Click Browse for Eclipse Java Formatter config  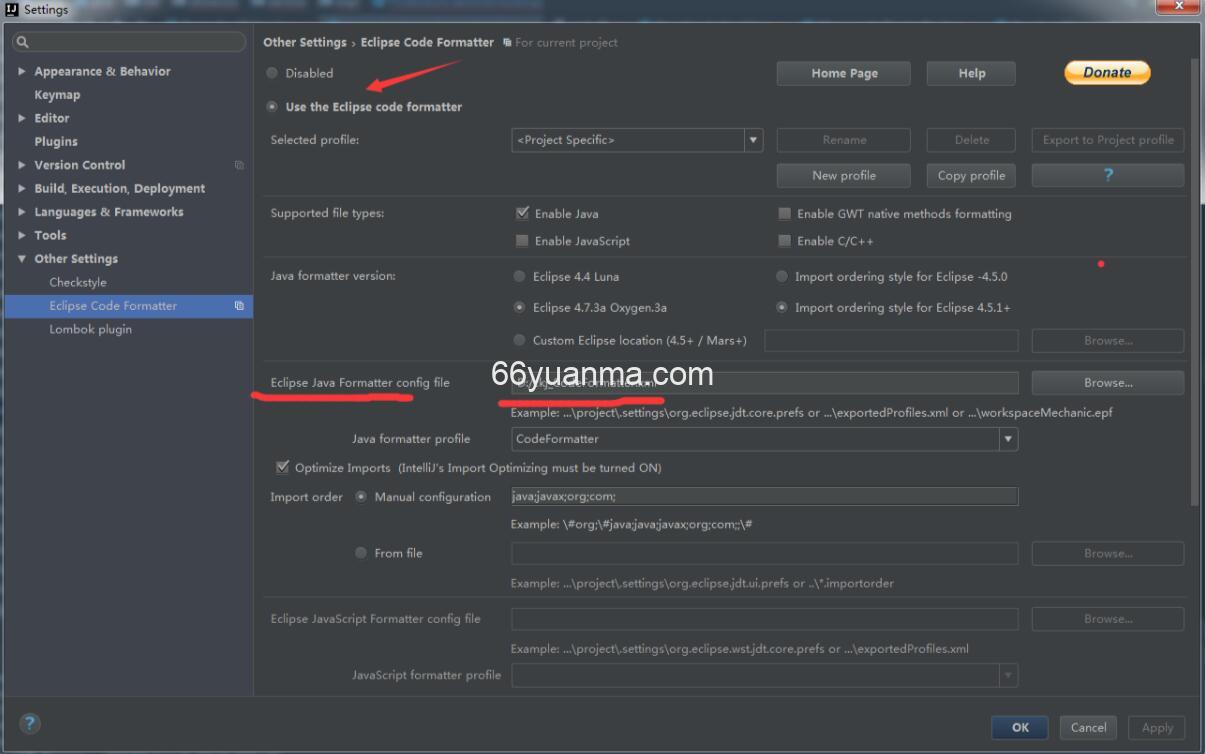(x=1107, y=383)
